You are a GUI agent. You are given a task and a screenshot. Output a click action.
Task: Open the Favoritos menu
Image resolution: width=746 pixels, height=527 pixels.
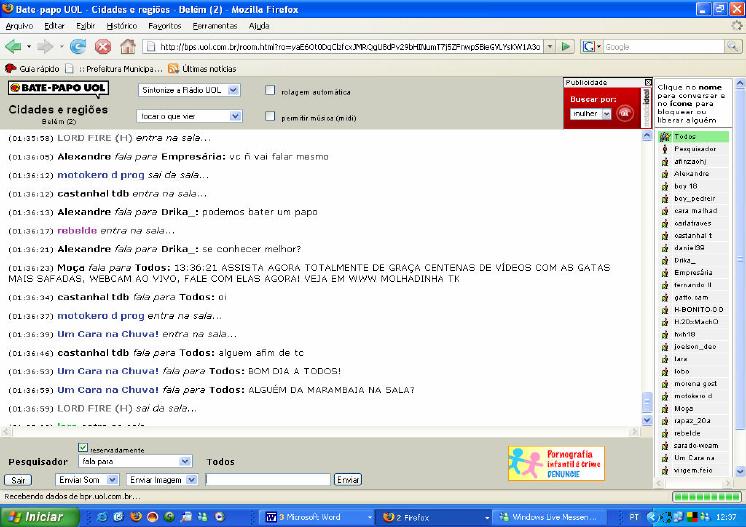(x=165, y=26)
